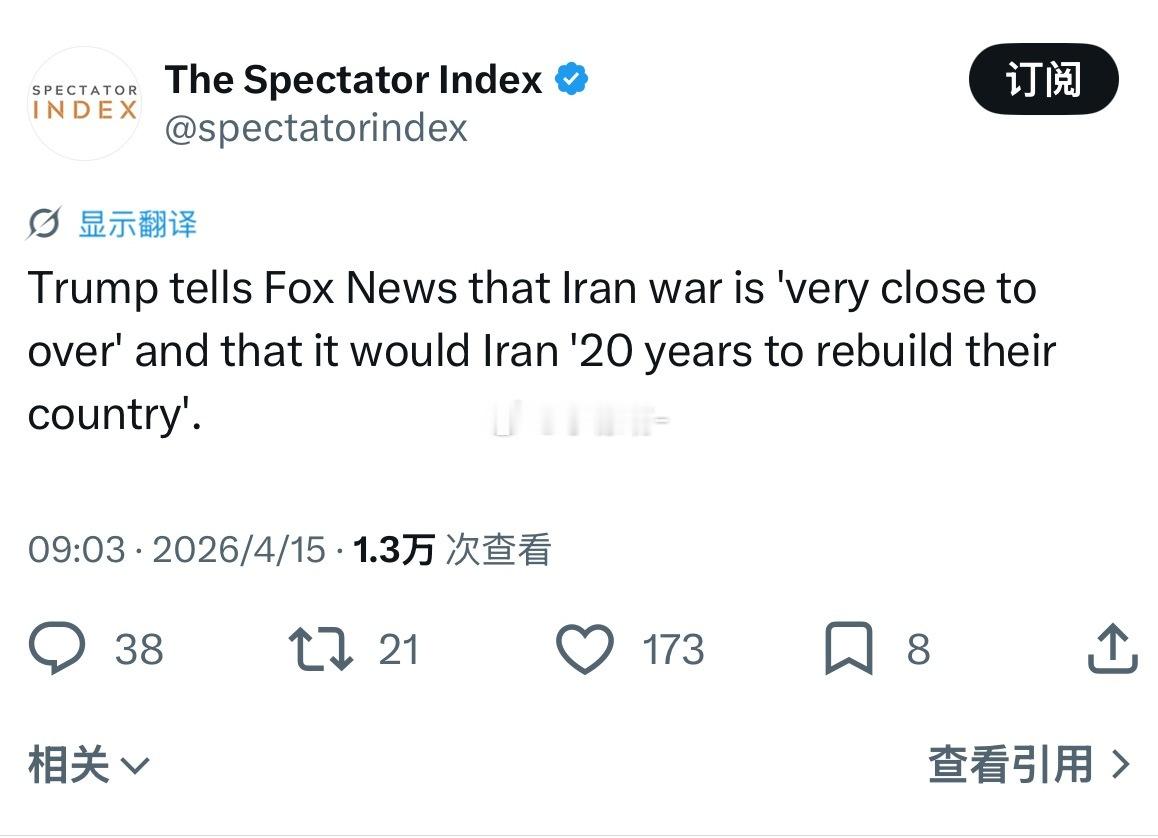Like the tweet with the heart icon

[x=584, y=649]
